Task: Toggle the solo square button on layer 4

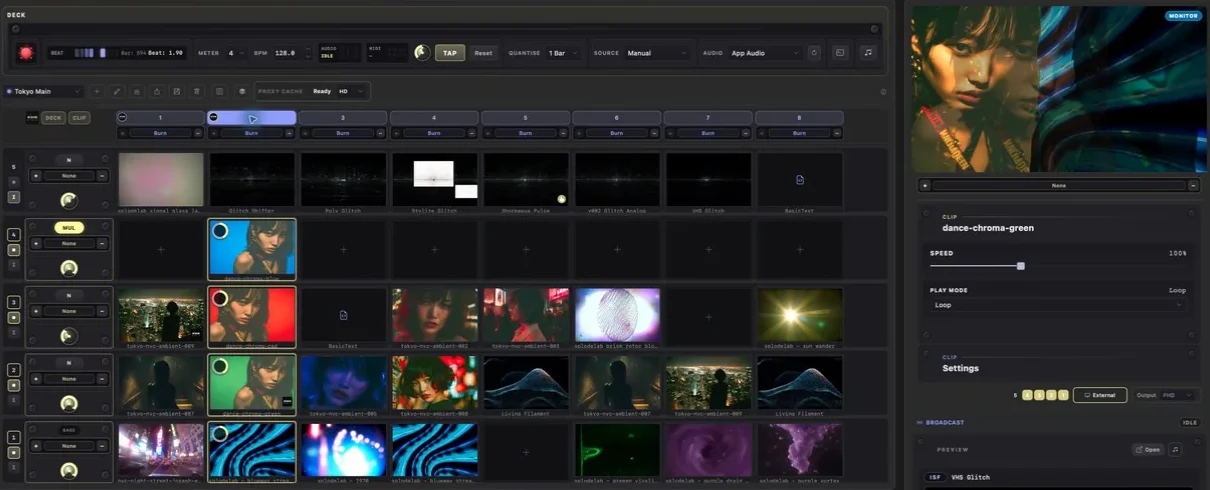Action: click(14, 250)
